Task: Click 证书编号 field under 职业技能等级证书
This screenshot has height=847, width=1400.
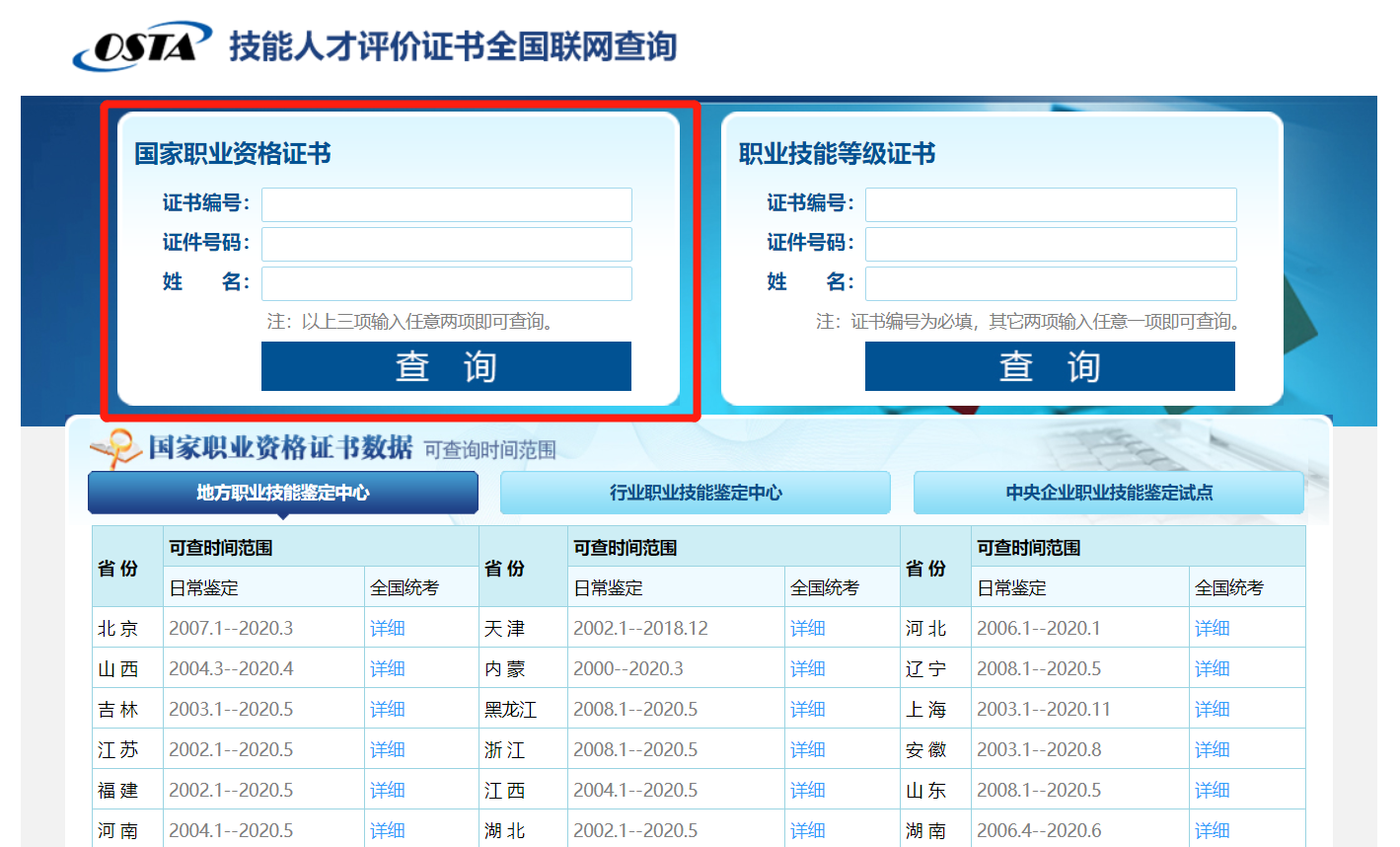Action: tap(1050, 204)
